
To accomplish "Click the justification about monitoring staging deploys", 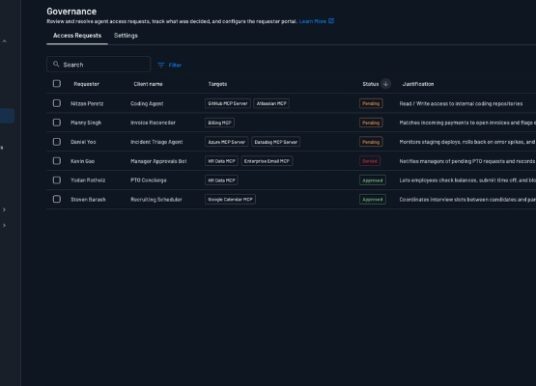I will pyautogui.click(x=468, y=142).
